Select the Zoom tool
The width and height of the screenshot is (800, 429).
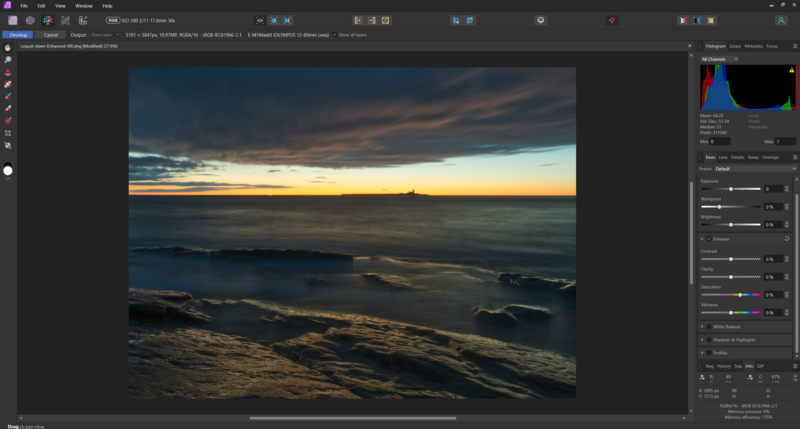[8, 60]
